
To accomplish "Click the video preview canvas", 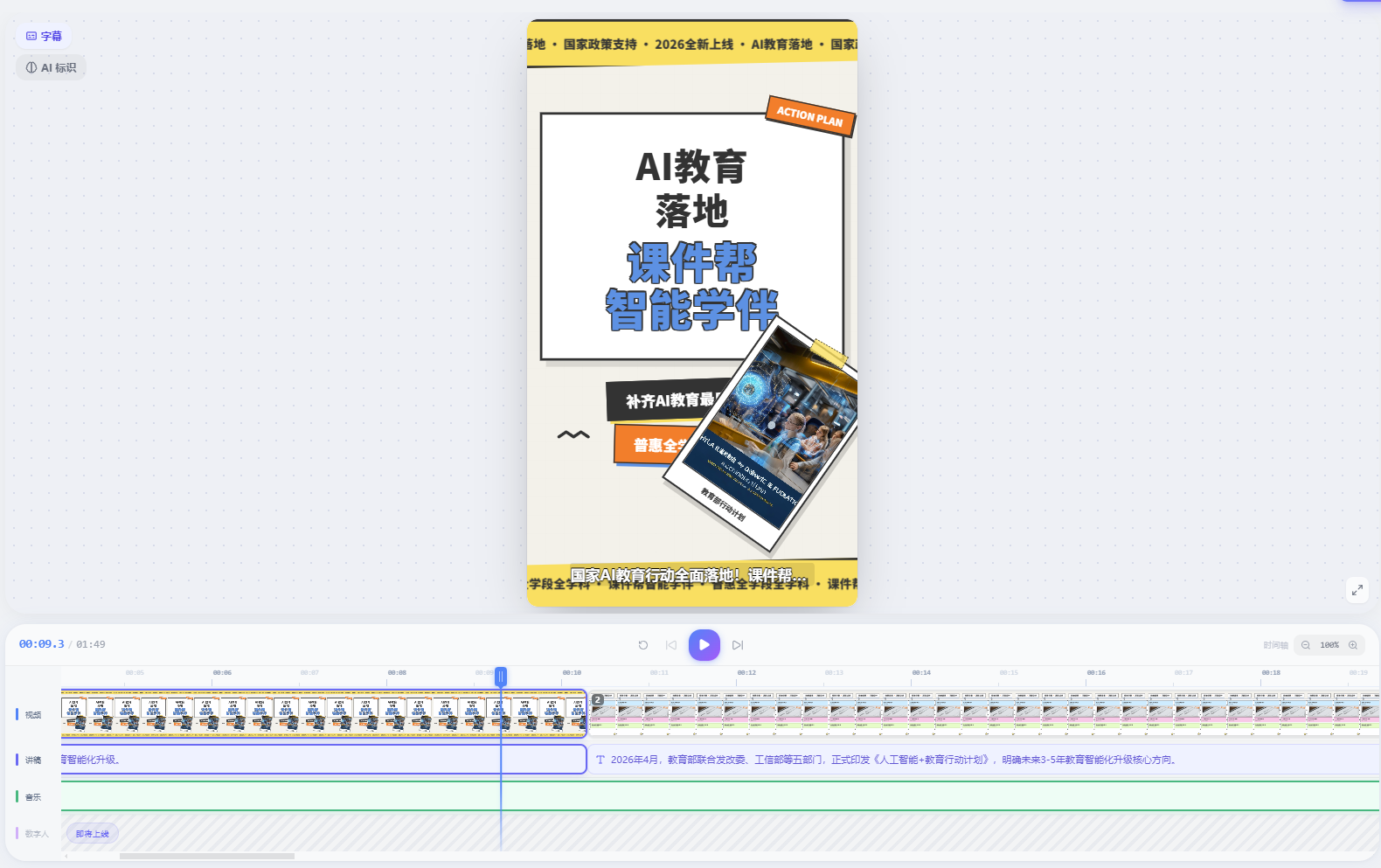I will coord(692,313).
